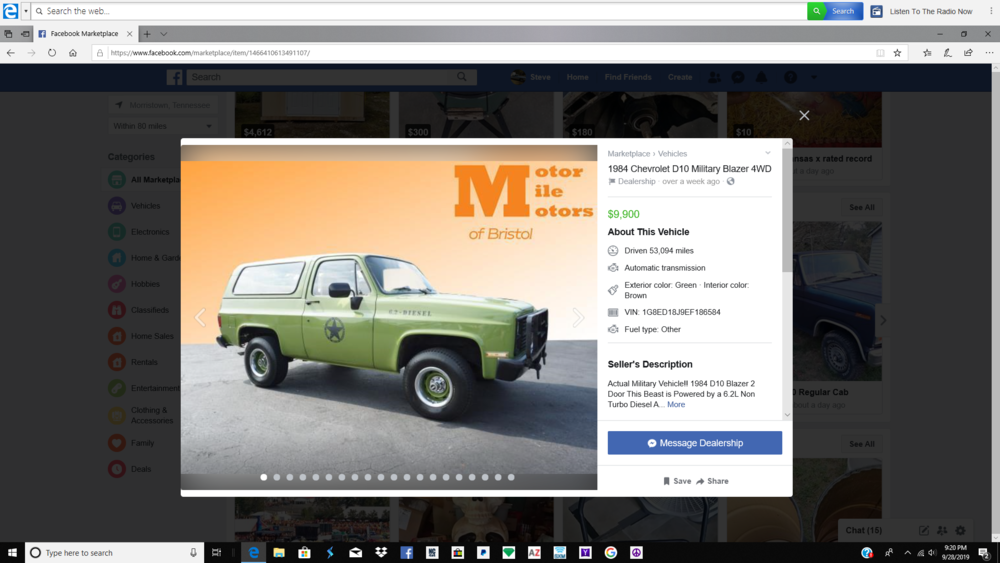Expand seller's description with More link

pyautogui.click(x=676, y=404)
